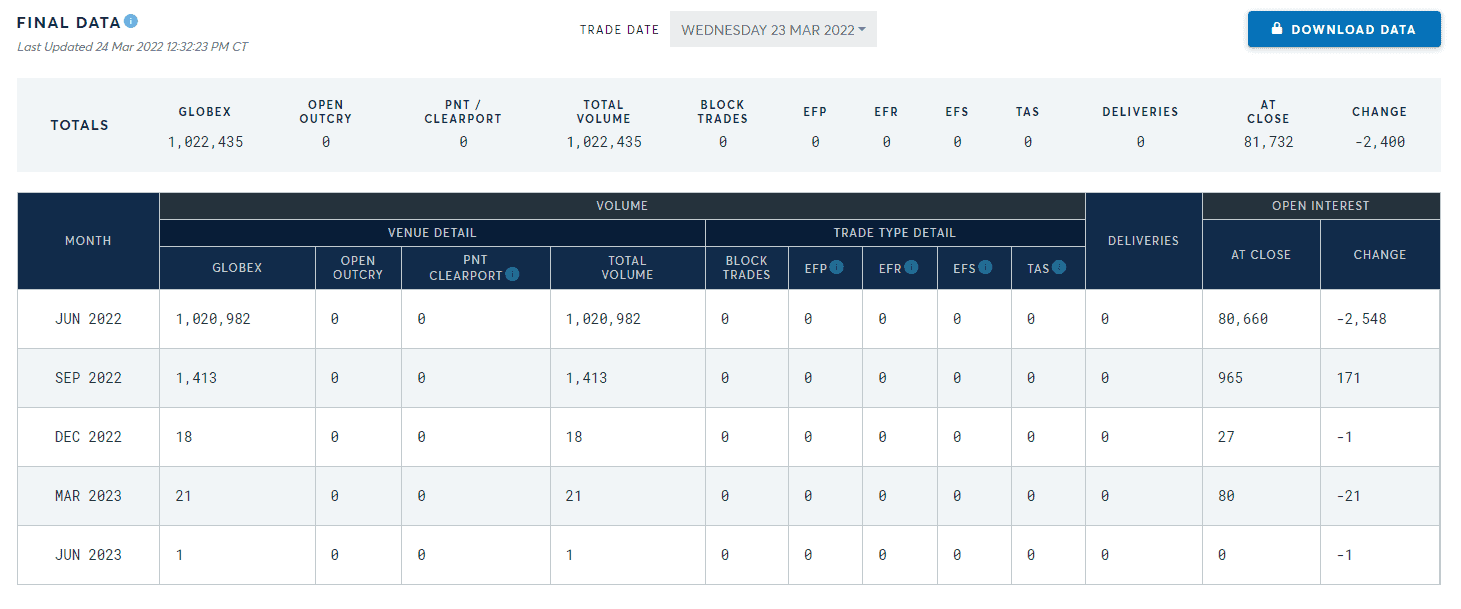Select the Open Interest Change column header
The image size is (1461, 609).
click(x=1379, y=255)
